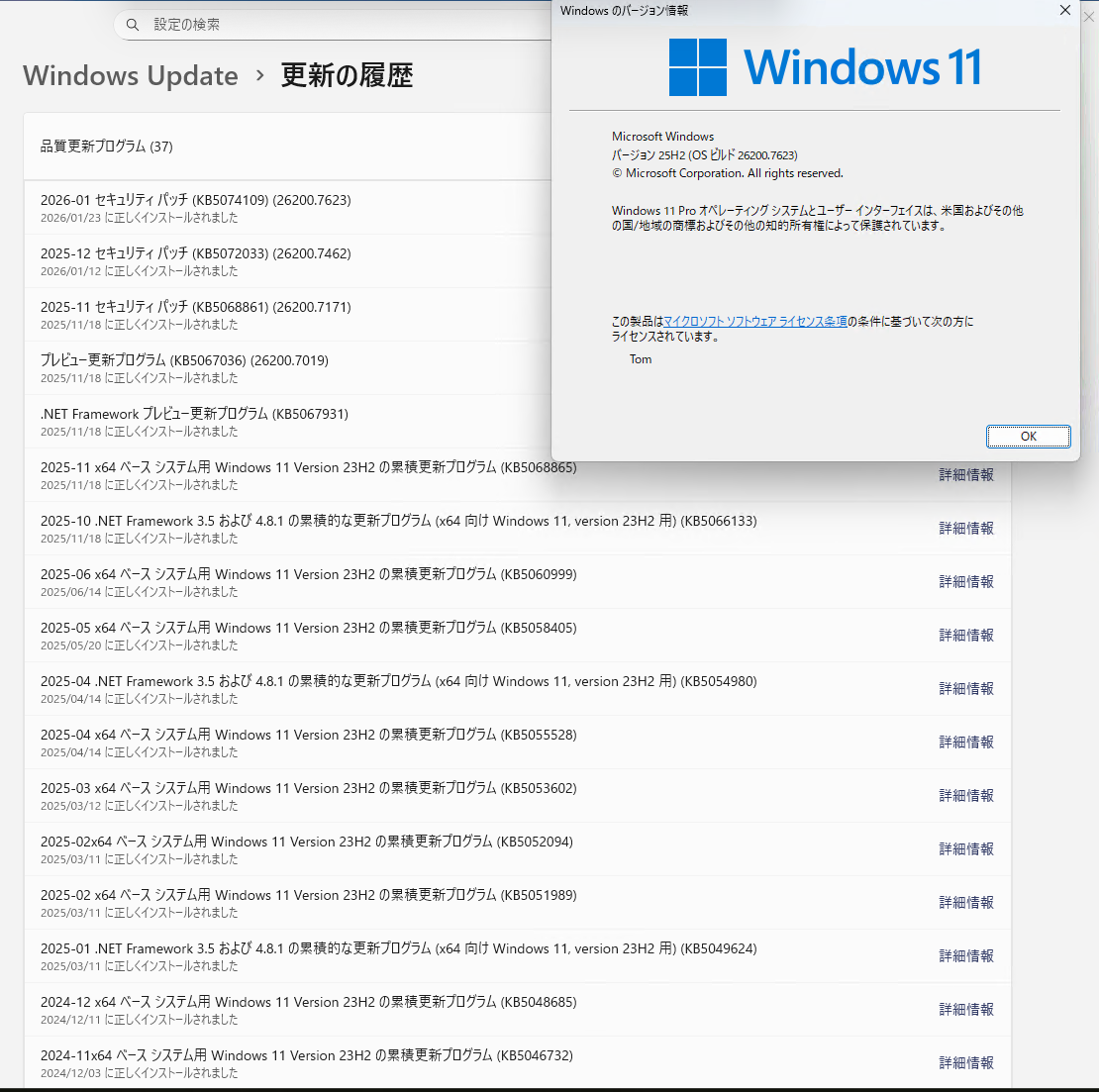Select the 2025-11 セキュリティ パッチ (KB5068861) entry
Image resolution: width=1099 pixels, height=1092 pixels.
pos(287,315)
